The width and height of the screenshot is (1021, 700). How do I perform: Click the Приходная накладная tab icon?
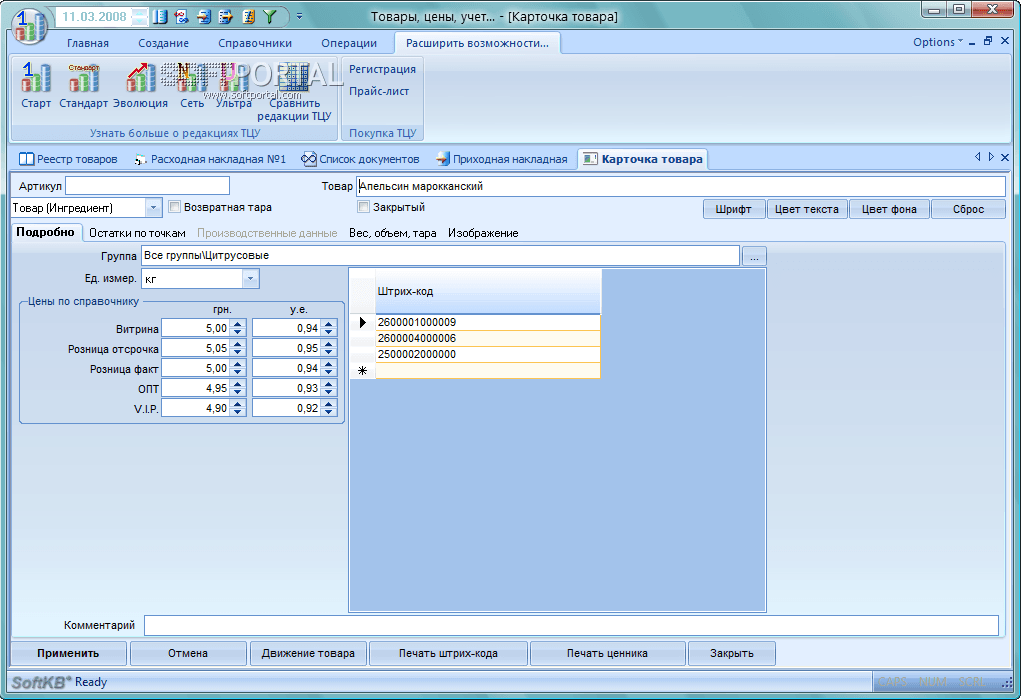point(442,159)
